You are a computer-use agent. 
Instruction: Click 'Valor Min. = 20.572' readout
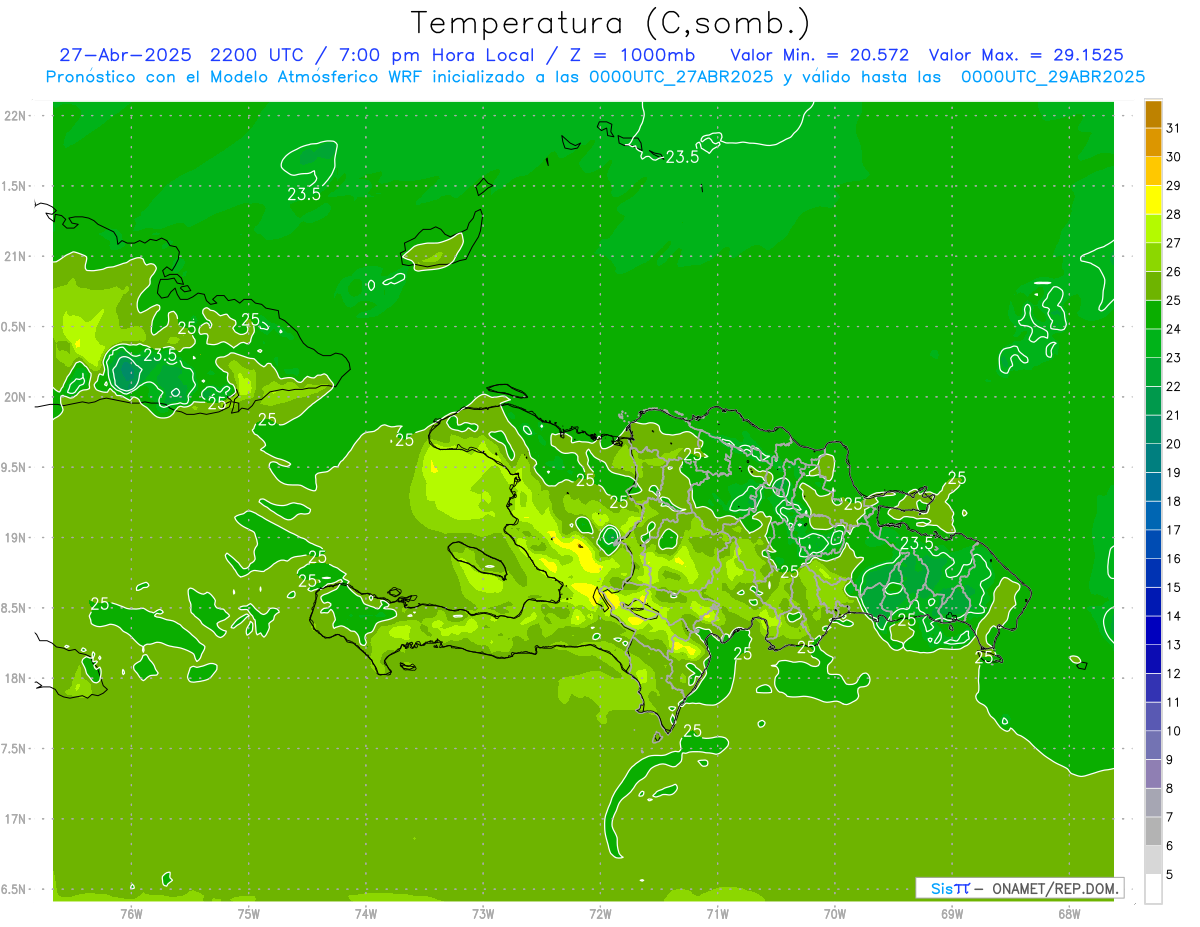pyautogui.click(x=820, y=54)
